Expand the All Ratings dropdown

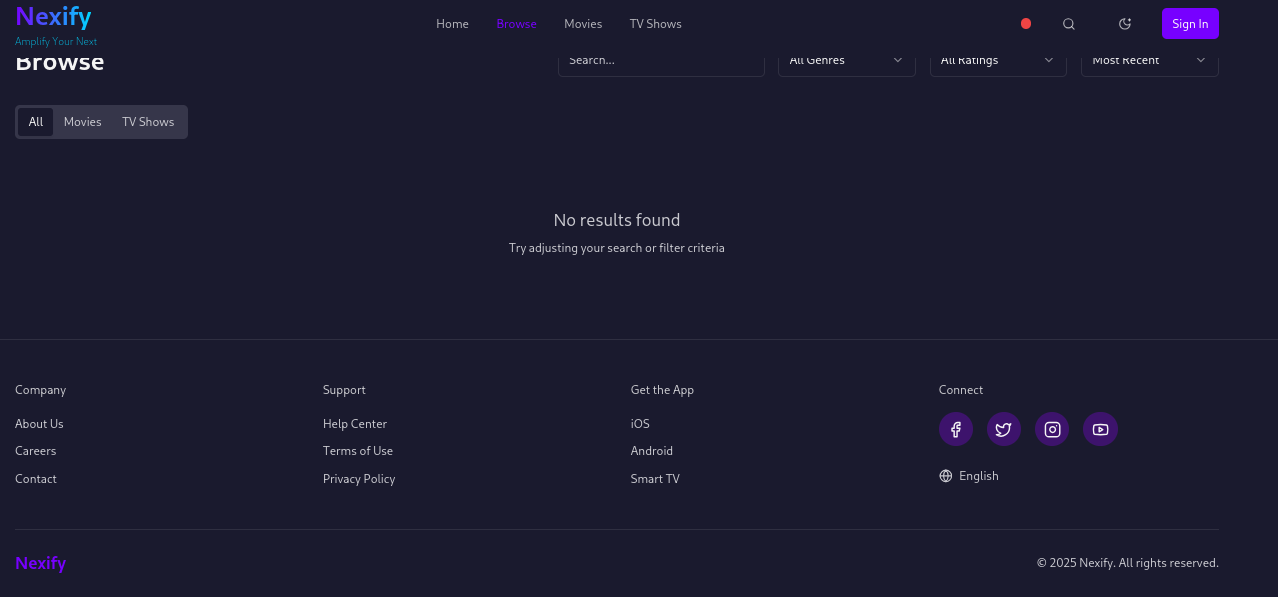tap(997, 62)
